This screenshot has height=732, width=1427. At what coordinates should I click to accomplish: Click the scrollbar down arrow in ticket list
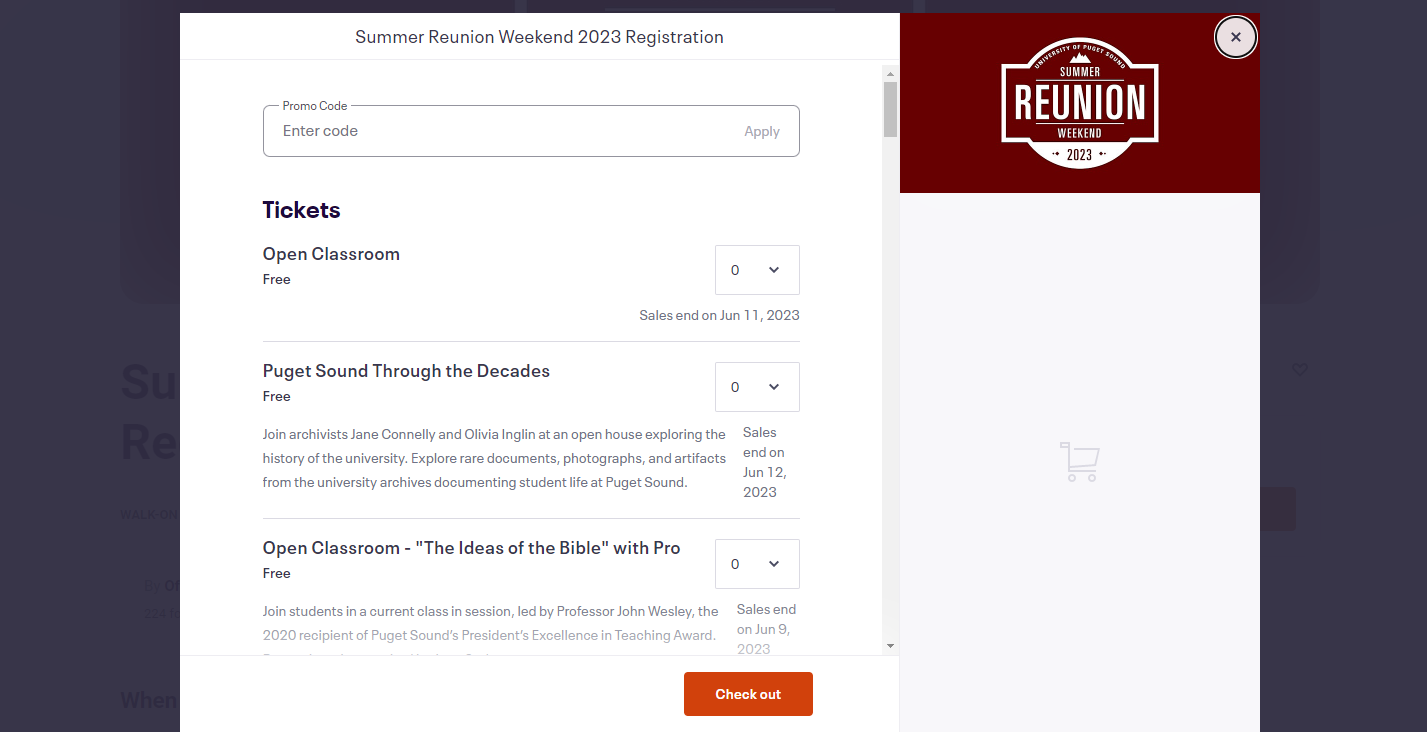890,646
